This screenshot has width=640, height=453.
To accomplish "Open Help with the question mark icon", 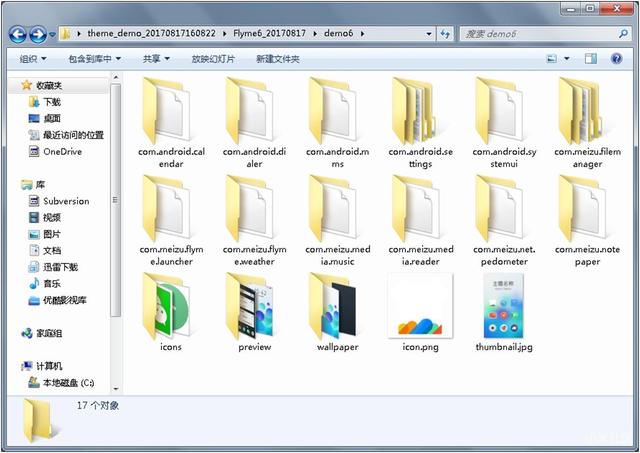I will 616,59.
